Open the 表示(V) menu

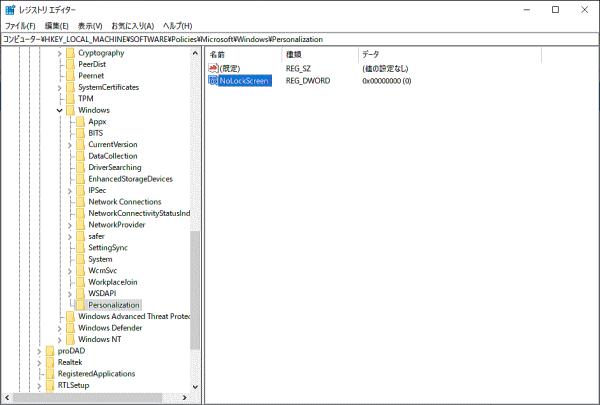(x=90, y=26)
